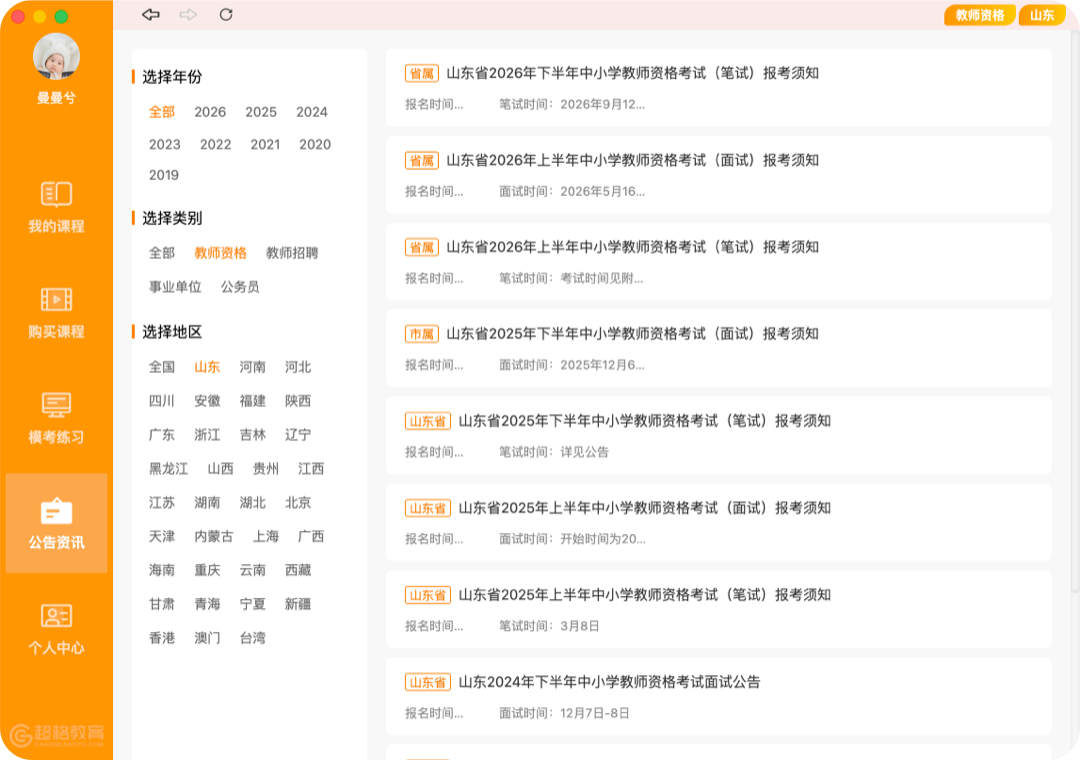Select year 2022
This screenshot has height=760, width=1080.
(x=216, y=144)
